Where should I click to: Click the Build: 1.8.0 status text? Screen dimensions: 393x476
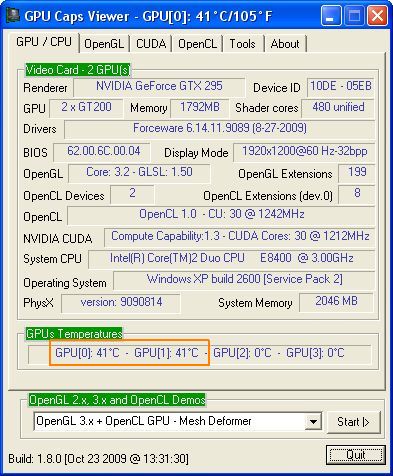[x=98, y=459]
